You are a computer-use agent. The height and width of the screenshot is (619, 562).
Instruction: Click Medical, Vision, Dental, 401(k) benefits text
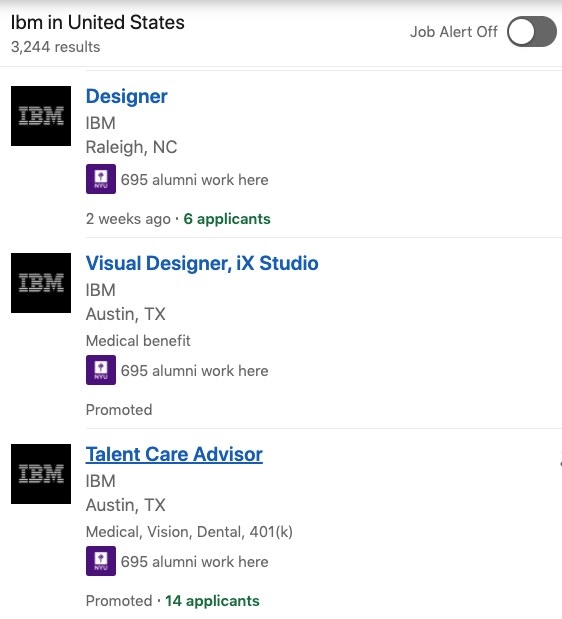tap(189, 532)
